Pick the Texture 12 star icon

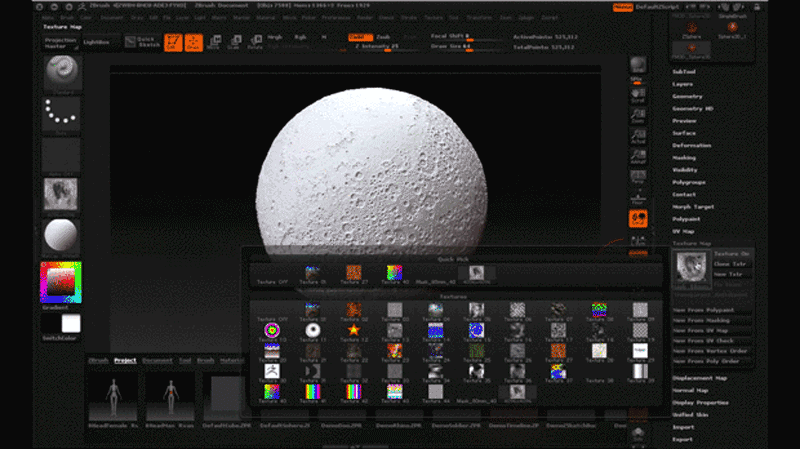[x=354, y=331]
